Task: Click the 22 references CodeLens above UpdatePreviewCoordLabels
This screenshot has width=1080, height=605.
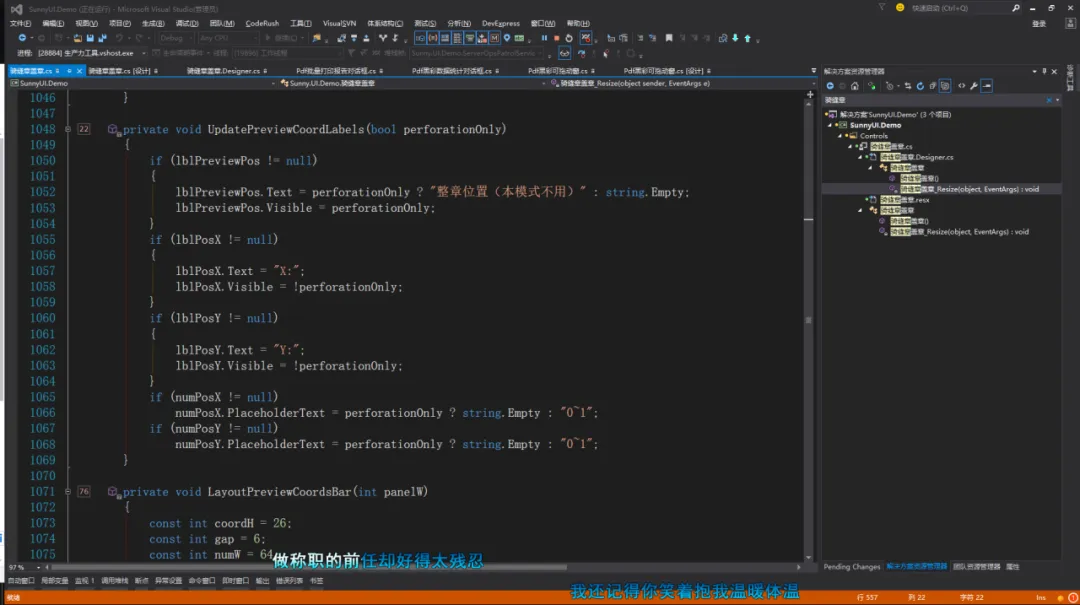Action: 83,129
